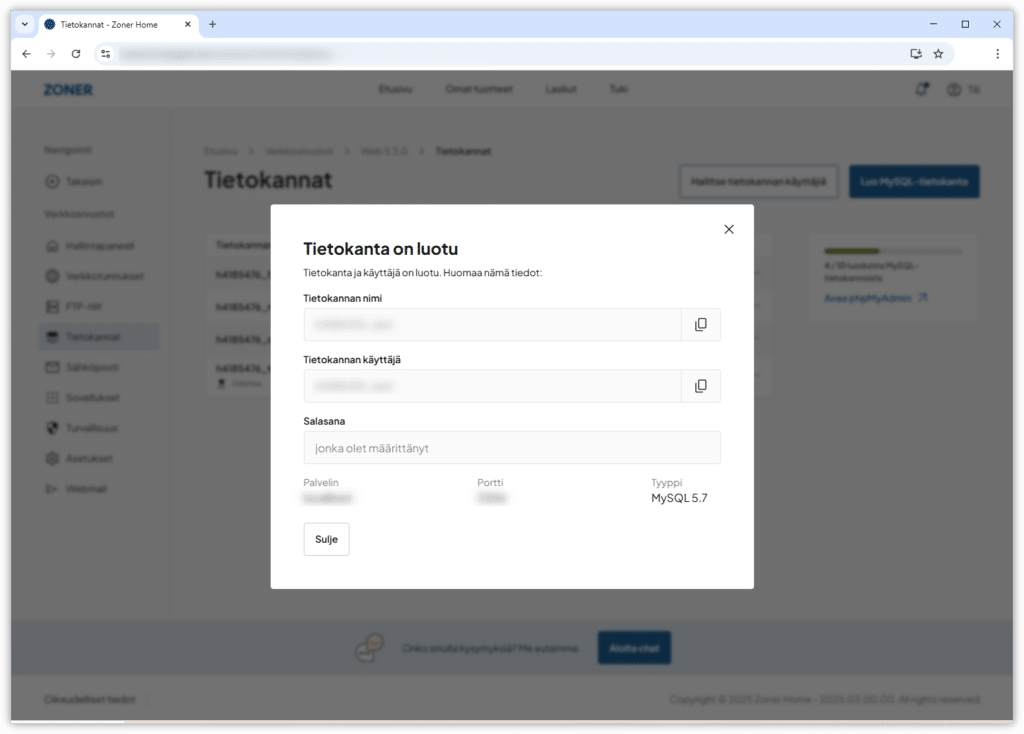This screenshot has height=734, width=1024.
Task: Open the notifications bell icon
Action: (921, 89)
